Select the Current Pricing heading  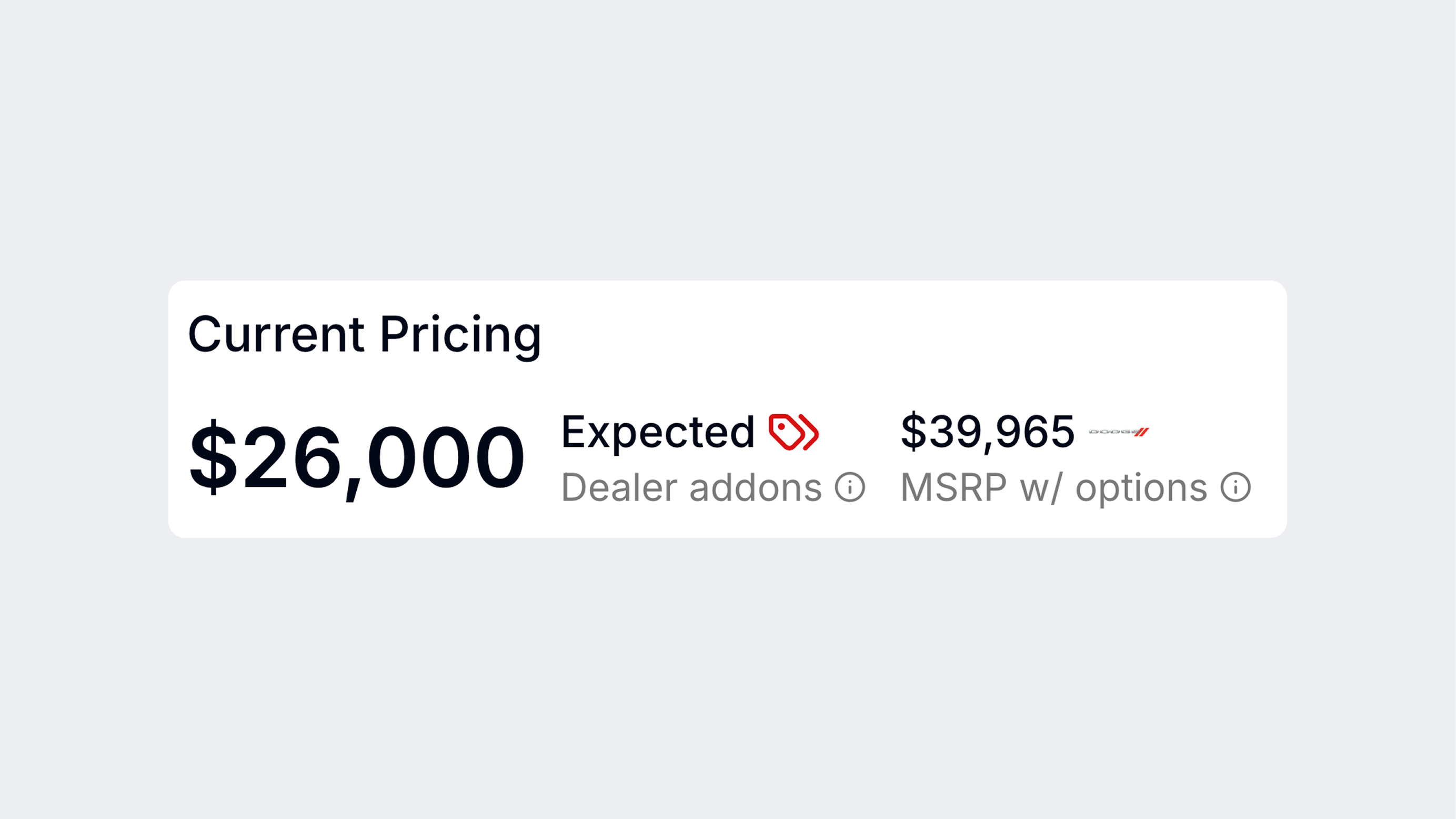coord(365,335)
